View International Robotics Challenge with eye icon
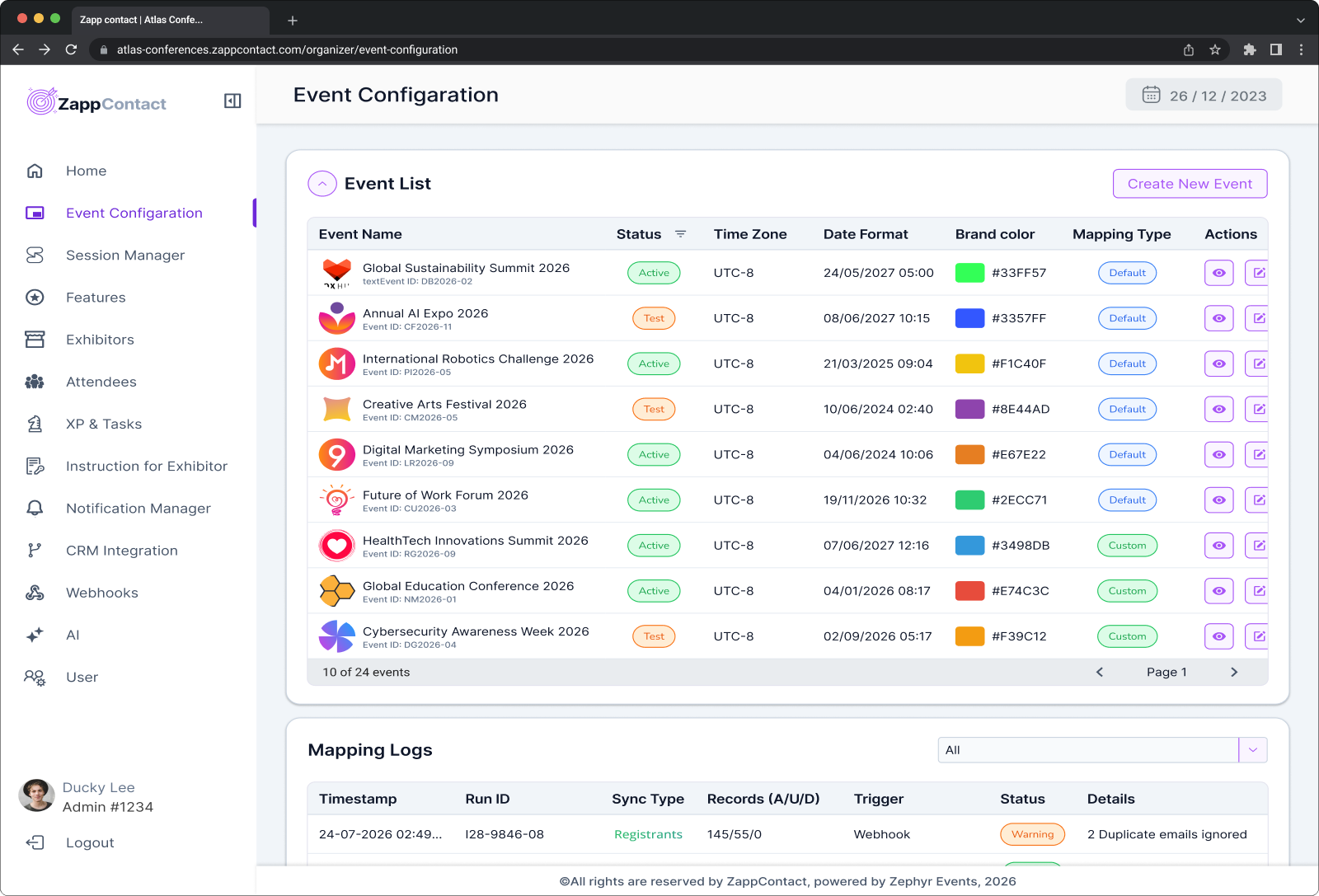The image size is (1319, 896). (x=1219, y=364)
